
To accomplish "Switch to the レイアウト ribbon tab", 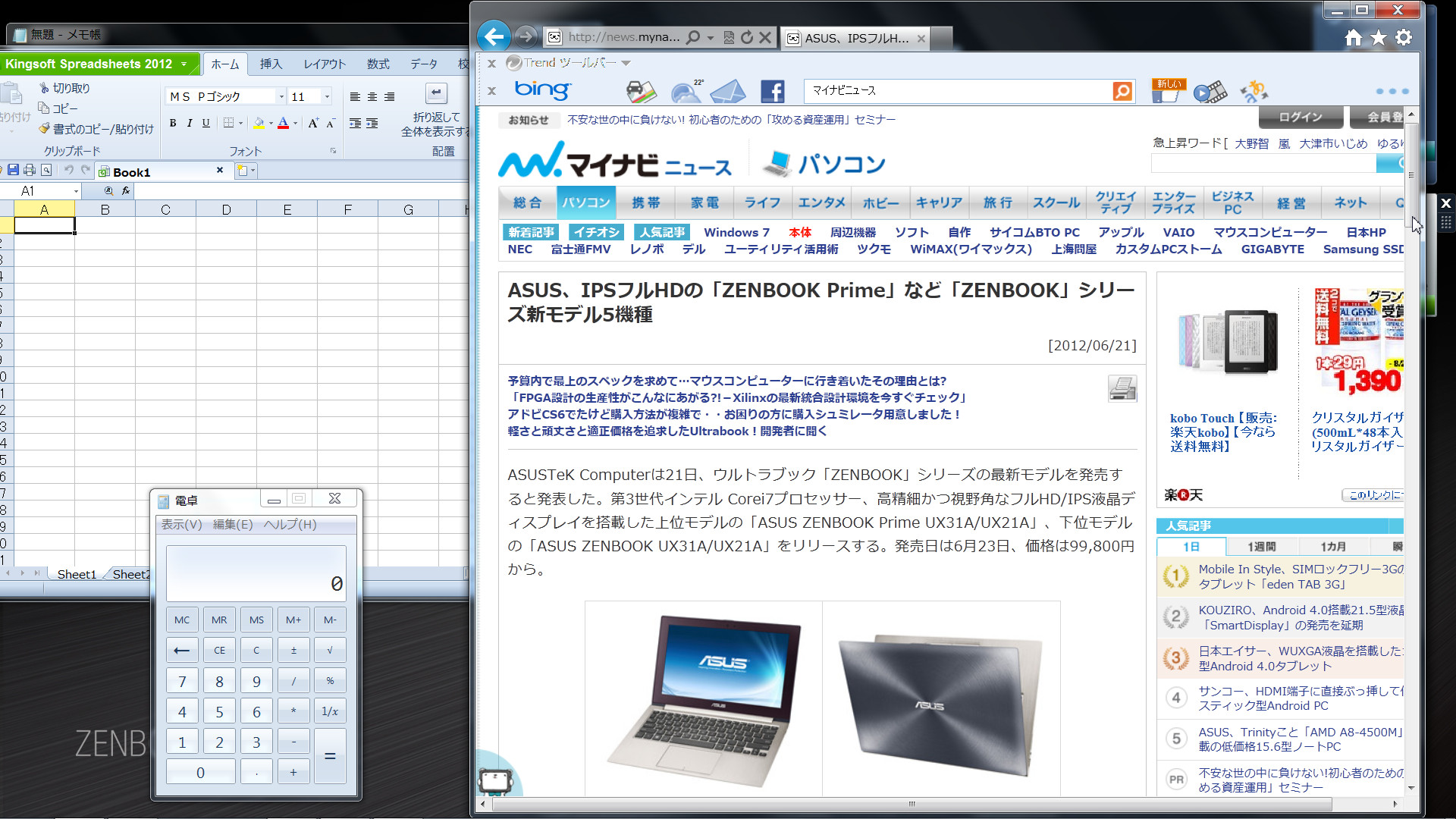I will click(x=325, y=64).
